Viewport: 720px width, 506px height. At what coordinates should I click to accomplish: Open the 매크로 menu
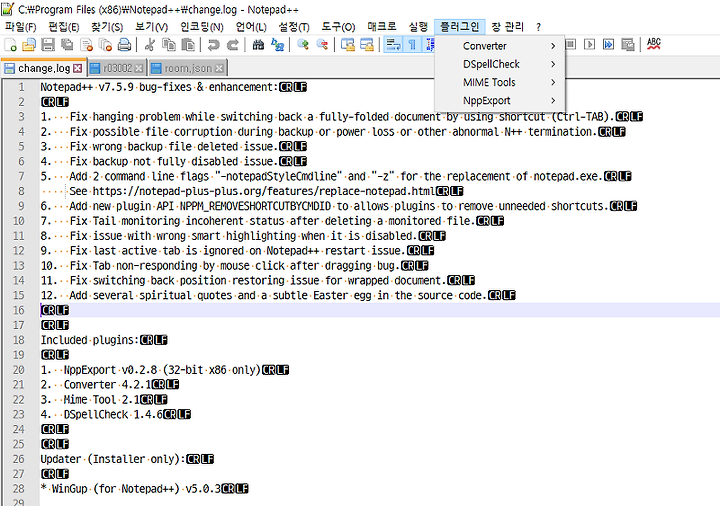click(382, 27)
